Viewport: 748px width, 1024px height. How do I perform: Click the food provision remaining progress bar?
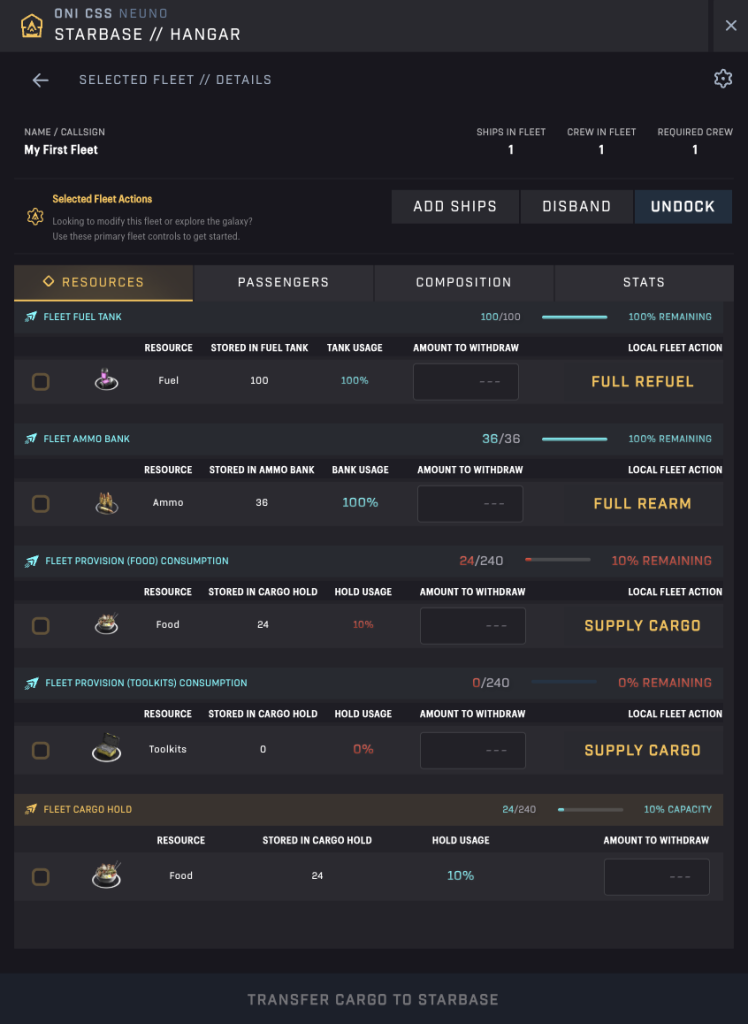[557, 561]
